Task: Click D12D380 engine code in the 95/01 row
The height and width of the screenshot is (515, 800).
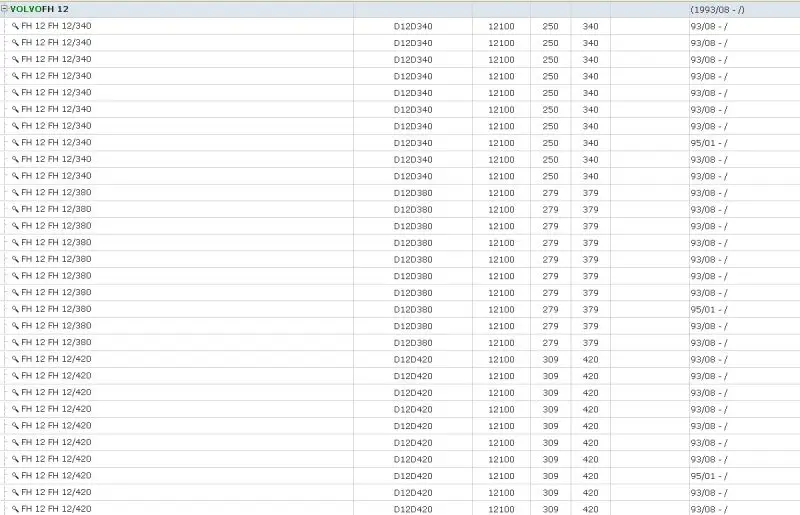Action: click(x=413, y=310)
